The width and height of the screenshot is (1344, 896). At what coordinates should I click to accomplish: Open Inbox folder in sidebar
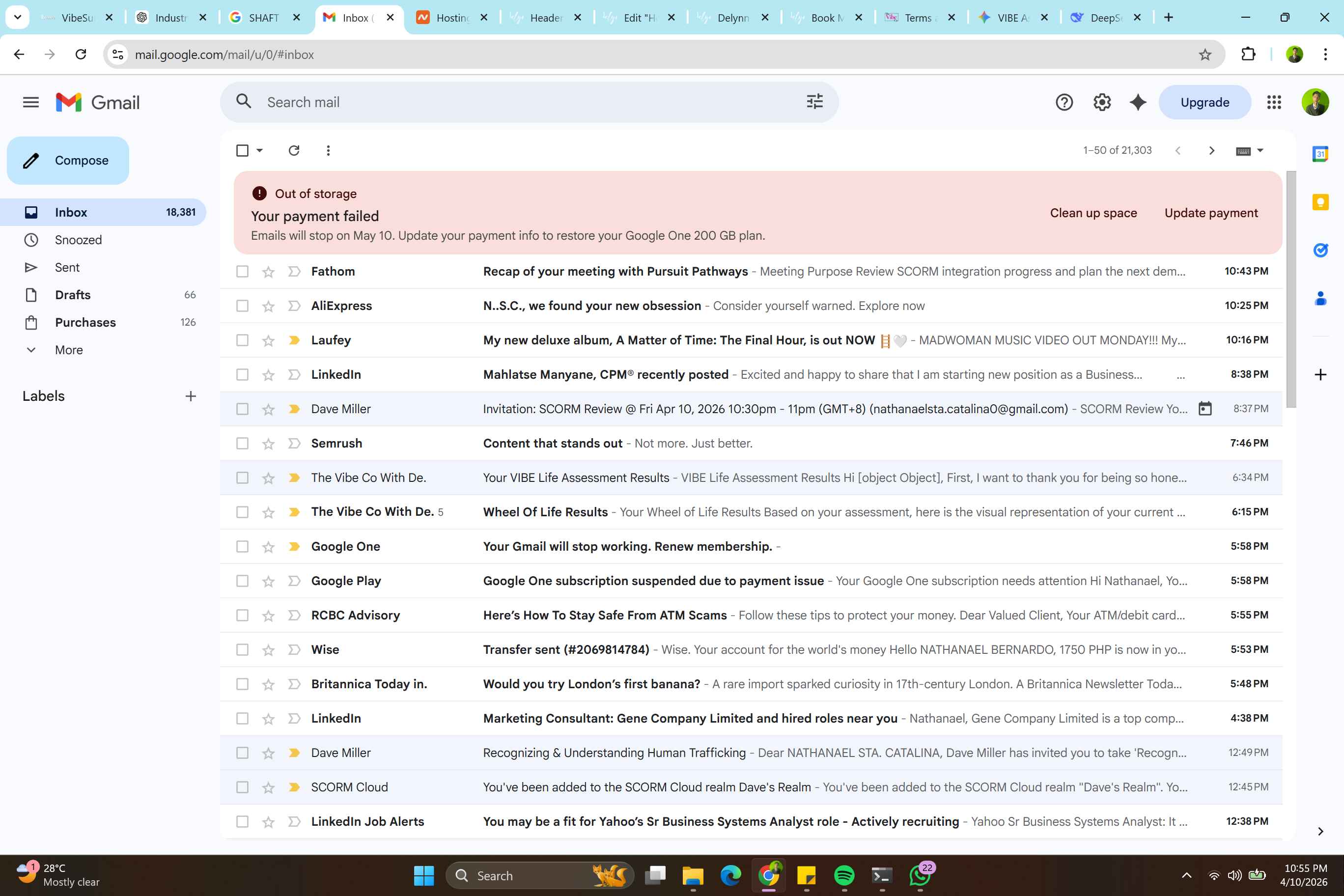pyautogui.click(x=103, y=212)
